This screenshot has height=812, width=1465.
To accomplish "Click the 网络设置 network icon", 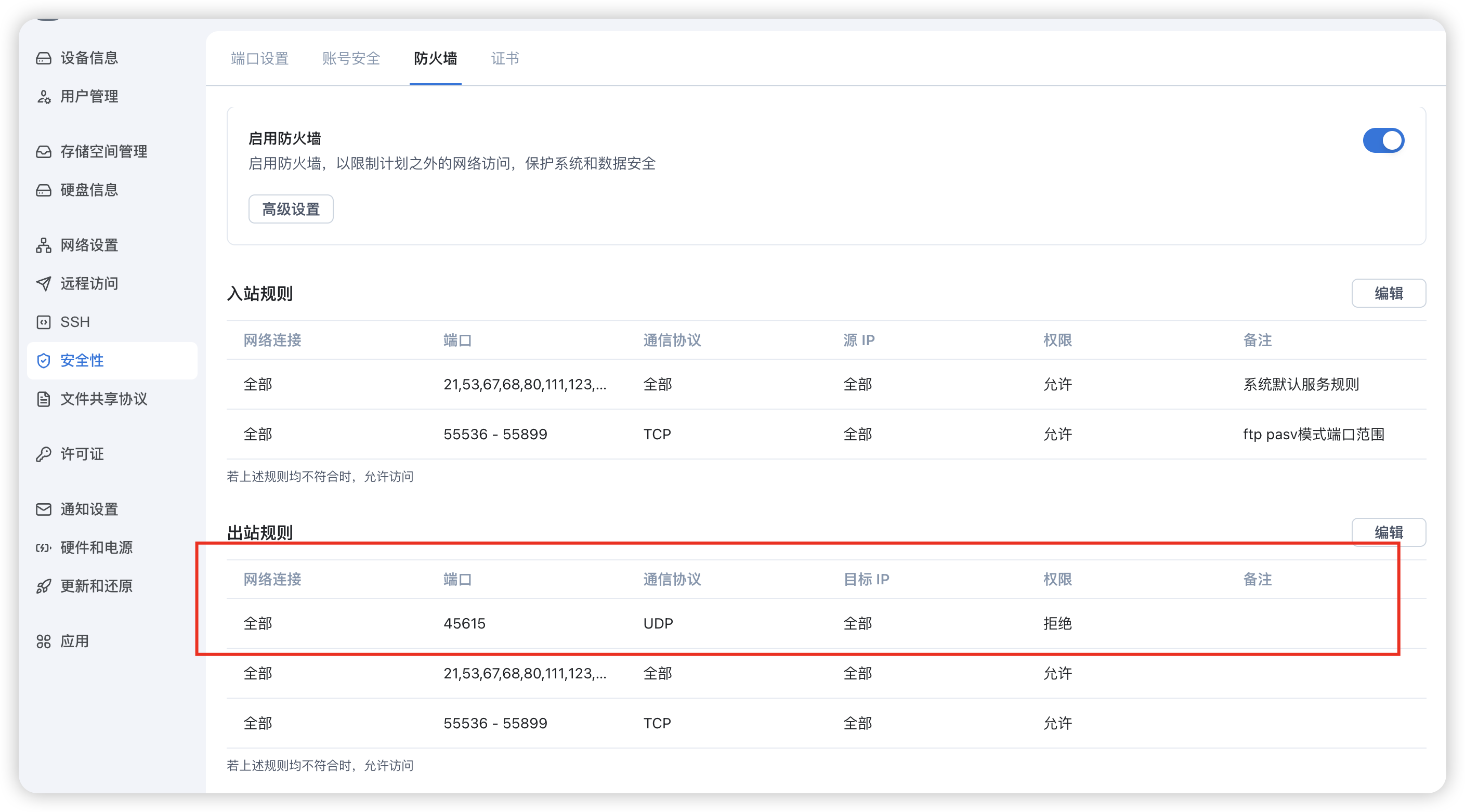I will tap(44, 246).
